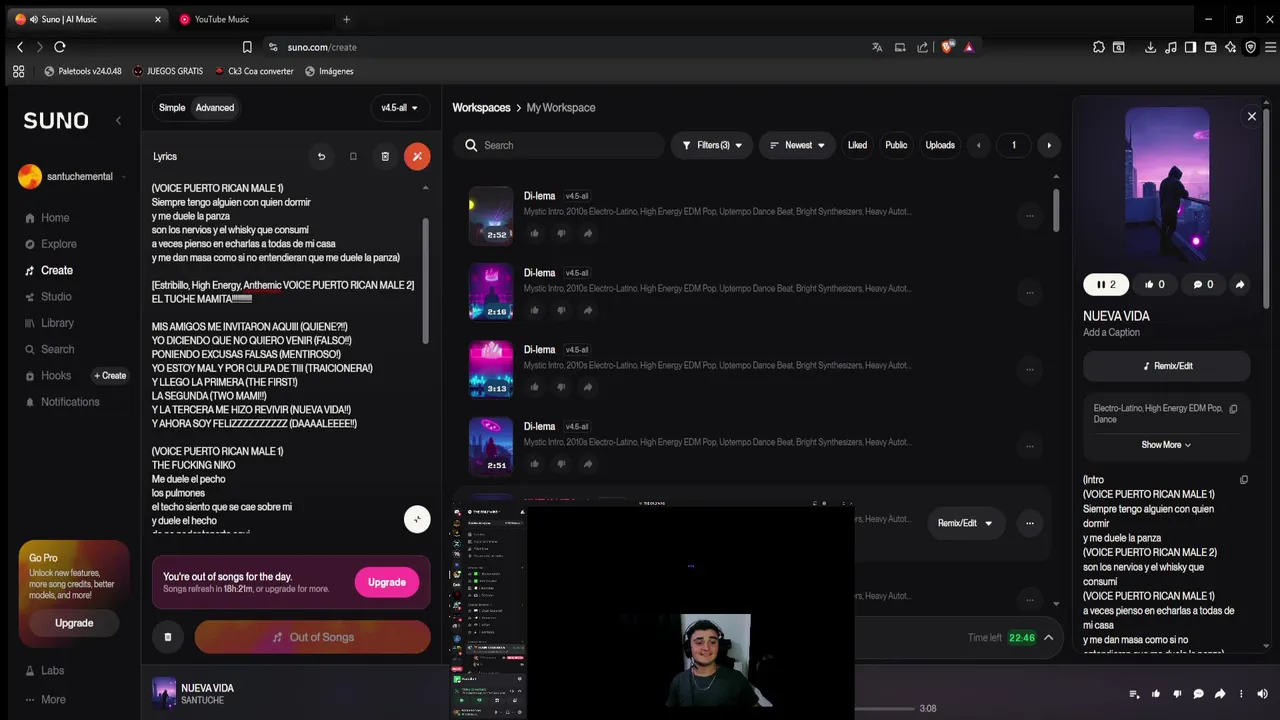The height and width of the screenshot is (720, 1280).
Task: Copy the Electro-Latino style description
Action: (x=1233, y=408)
